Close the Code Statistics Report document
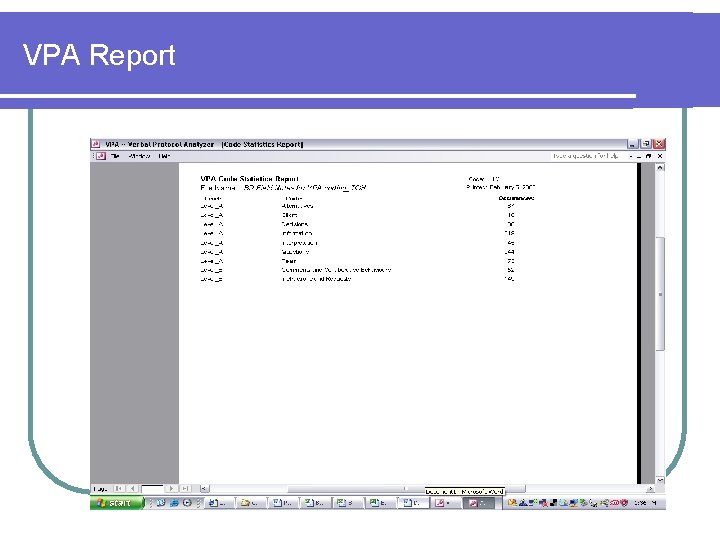Viewport: 720px width, 540px height. click(x=660, y=156)
